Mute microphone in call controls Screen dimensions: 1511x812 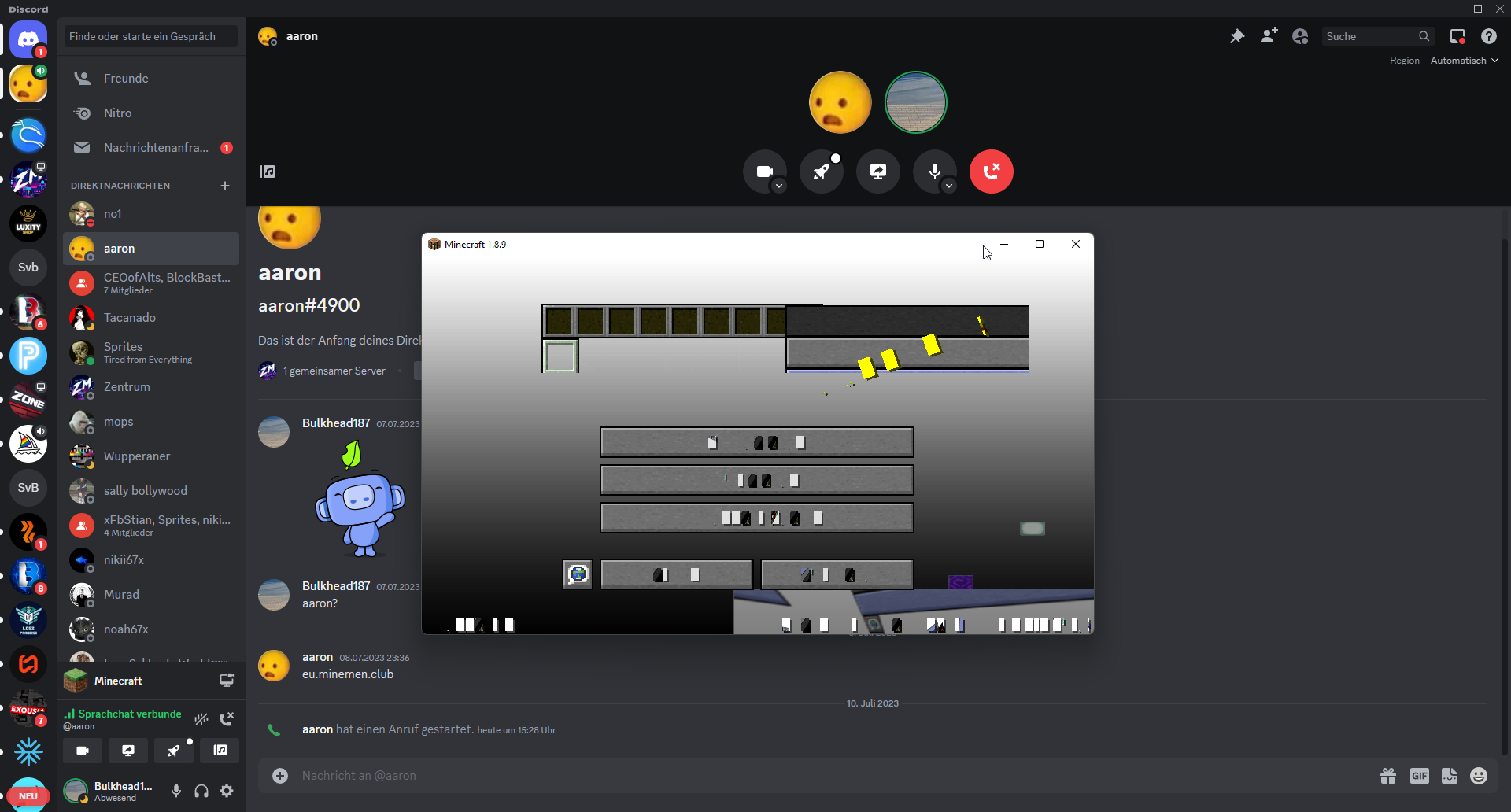point(934,172)
